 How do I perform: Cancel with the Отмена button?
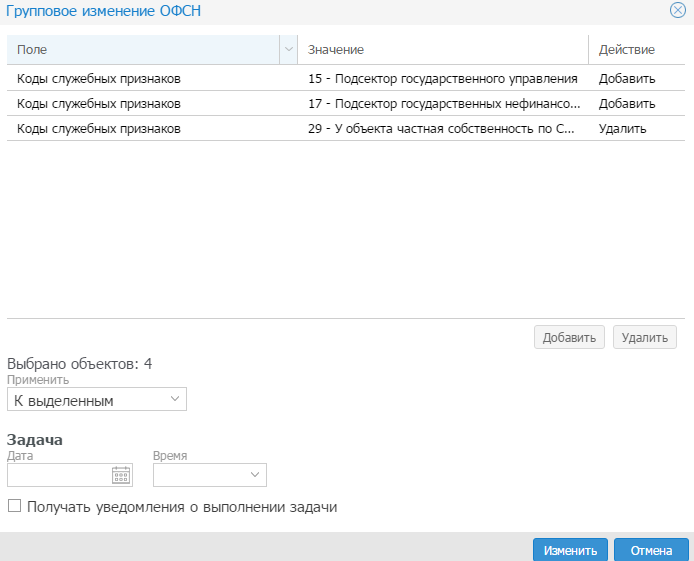click(x=651, y=550)
